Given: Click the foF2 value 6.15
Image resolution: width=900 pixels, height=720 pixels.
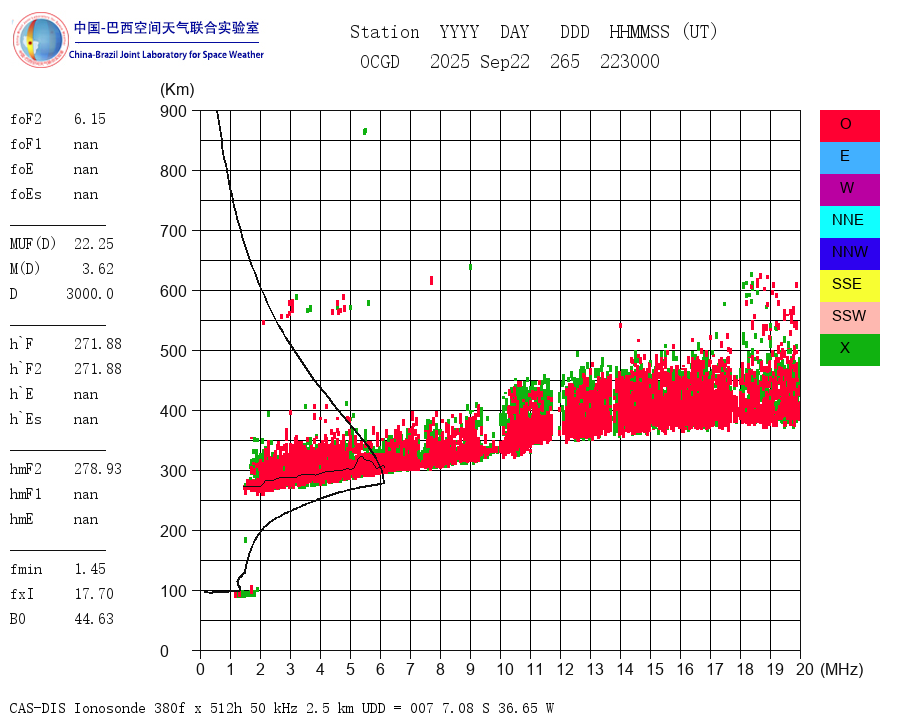Looking at the screenshot, I should 90,119.
